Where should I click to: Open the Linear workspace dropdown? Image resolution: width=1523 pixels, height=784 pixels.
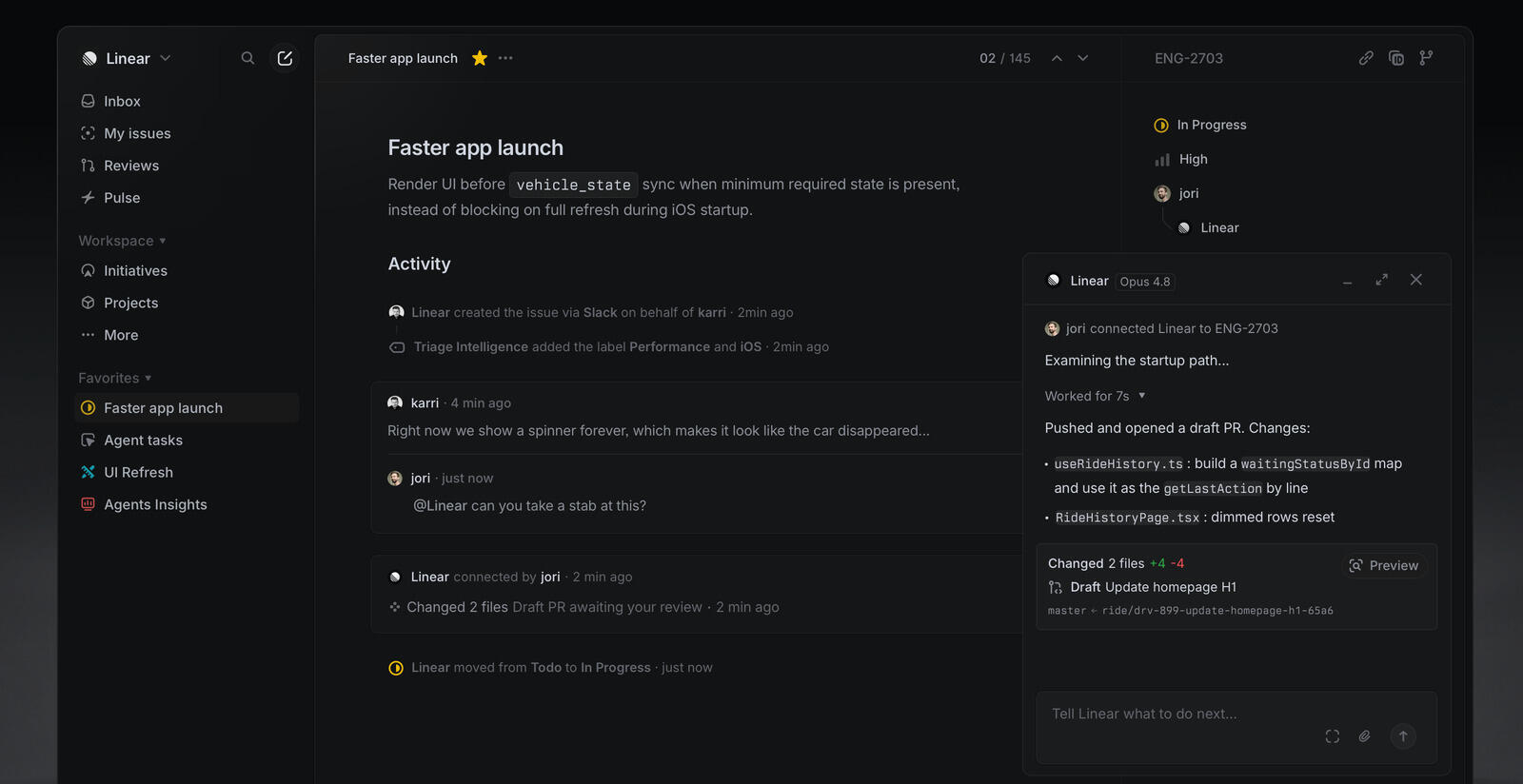(127, 58)
